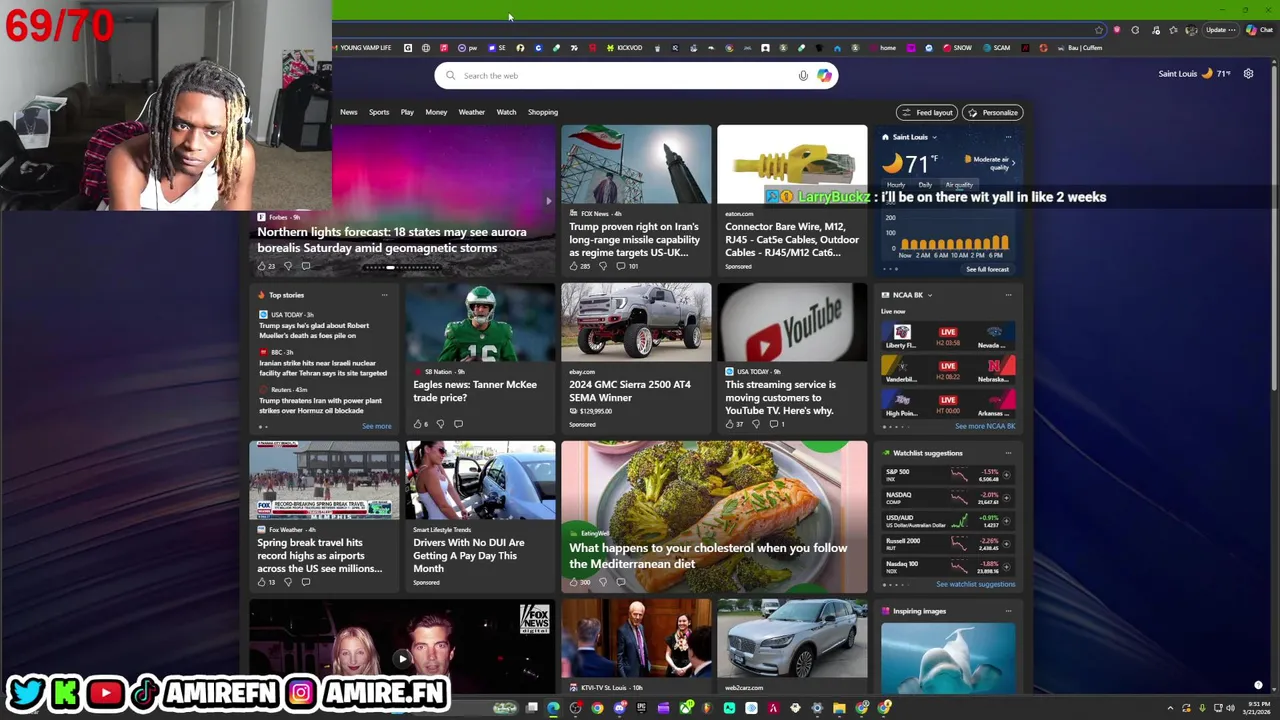
Task: Select the Hourly weather tab
Action: click(x=895, y=185)
